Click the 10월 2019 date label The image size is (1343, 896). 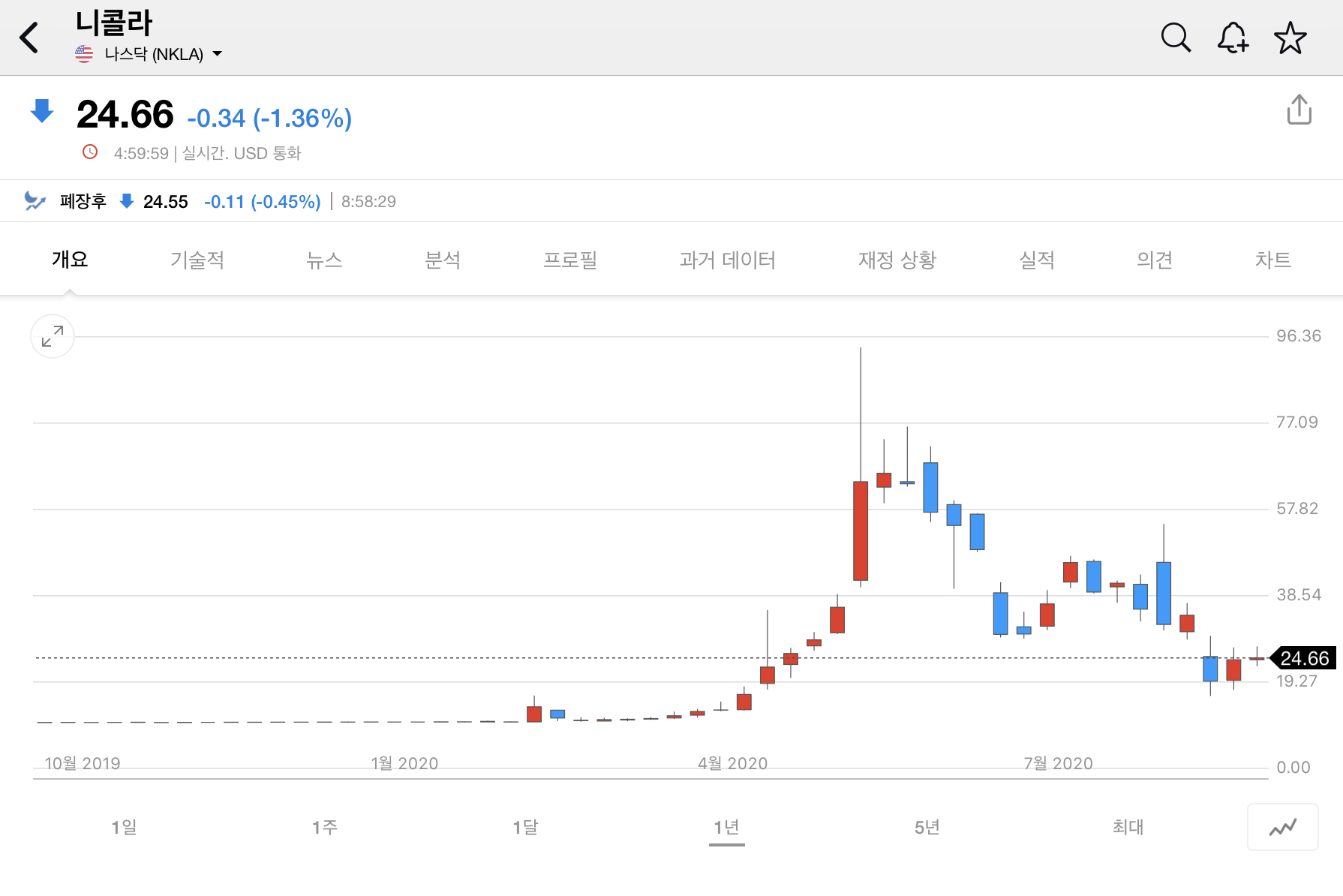(83, 763)
